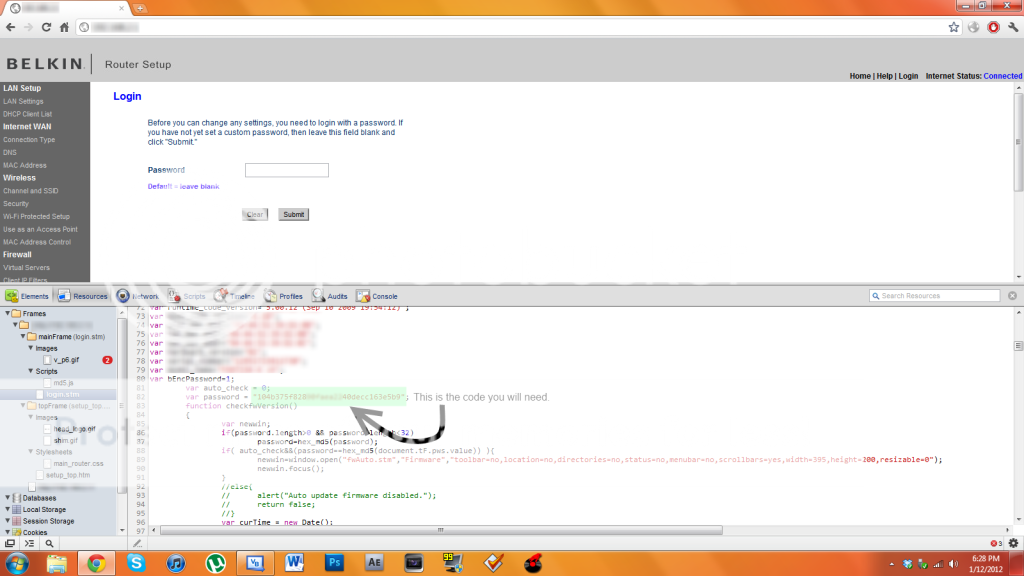Click the dock/undock DevTools icon
This screenshot has width=1024, height=576.
point(10,543)
